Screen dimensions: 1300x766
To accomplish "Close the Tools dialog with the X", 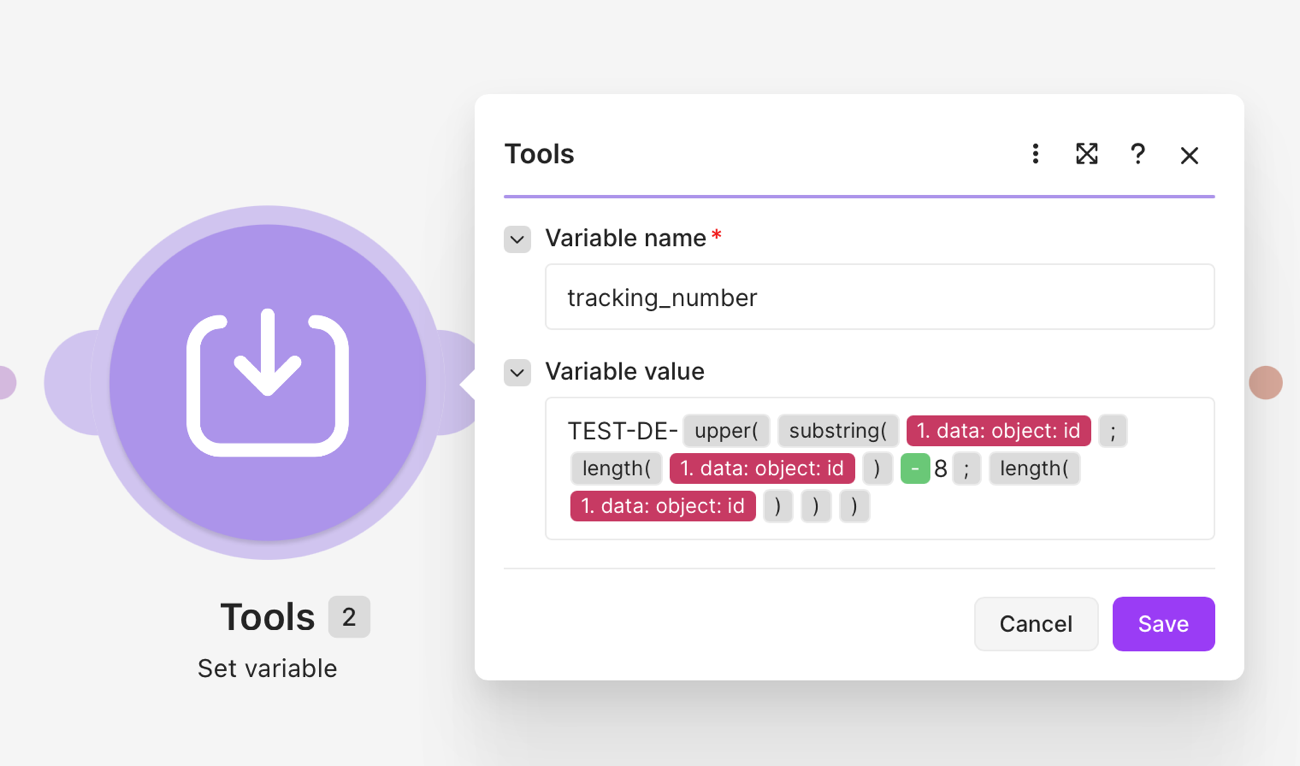I will pyautogui.click(x=1189, y=155).
